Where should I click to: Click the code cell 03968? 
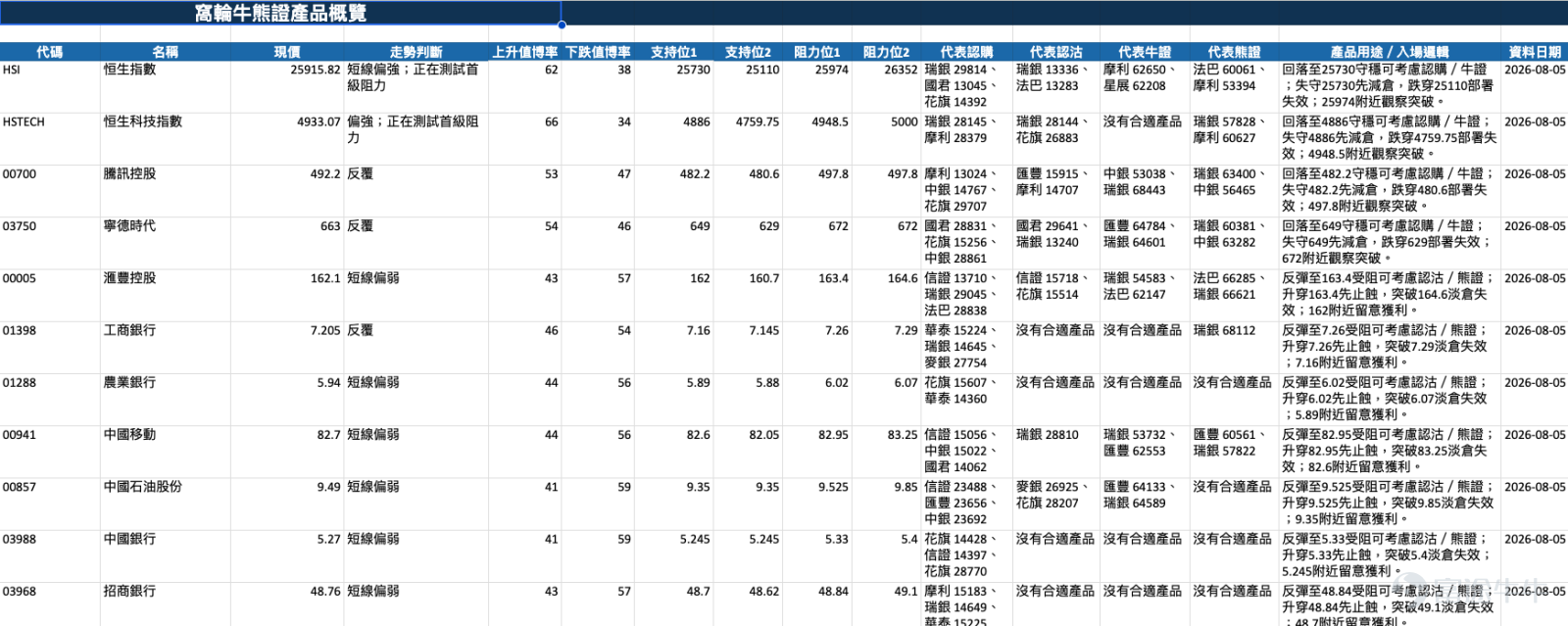pyautogui.click(x=50, y=604)
